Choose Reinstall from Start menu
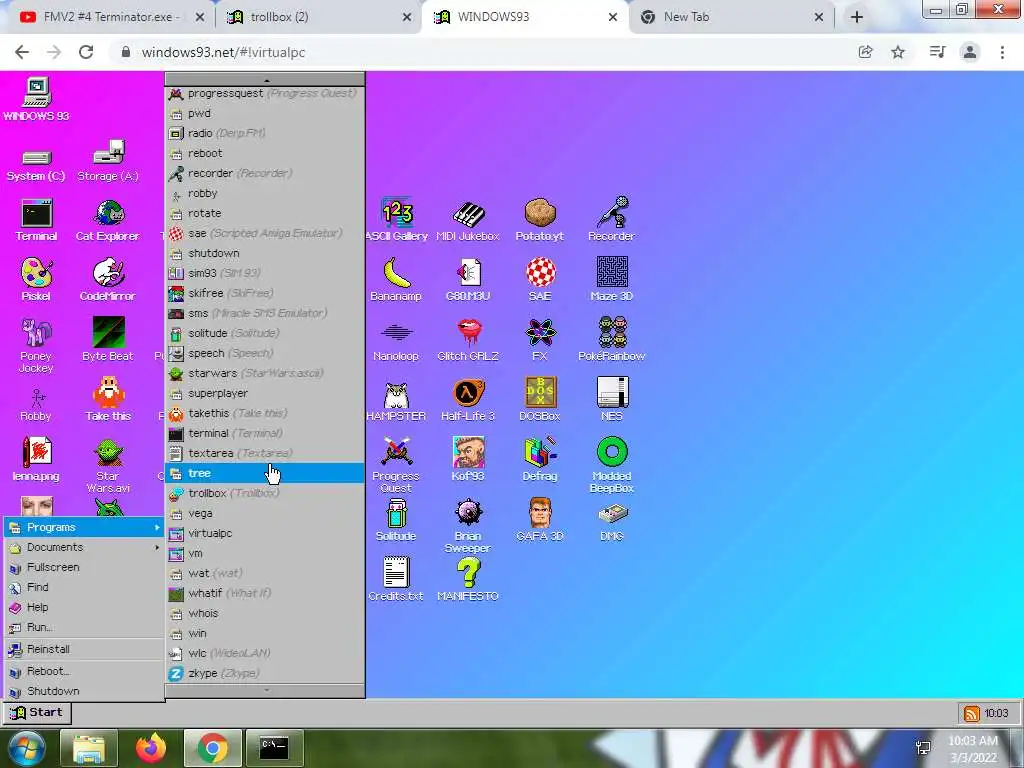The width and height of the screenshot is (1024, 768). [x=84, y=649]
